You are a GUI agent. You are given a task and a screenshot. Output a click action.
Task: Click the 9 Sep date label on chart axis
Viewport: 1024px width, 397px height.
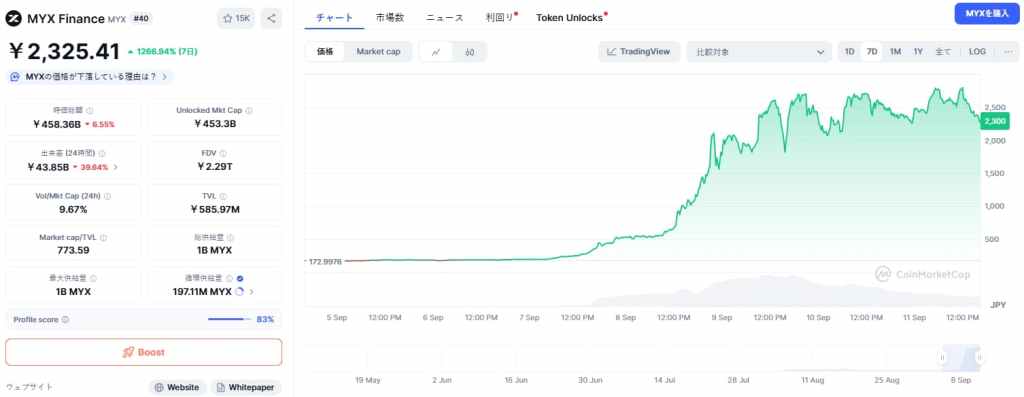coord(722,317)
